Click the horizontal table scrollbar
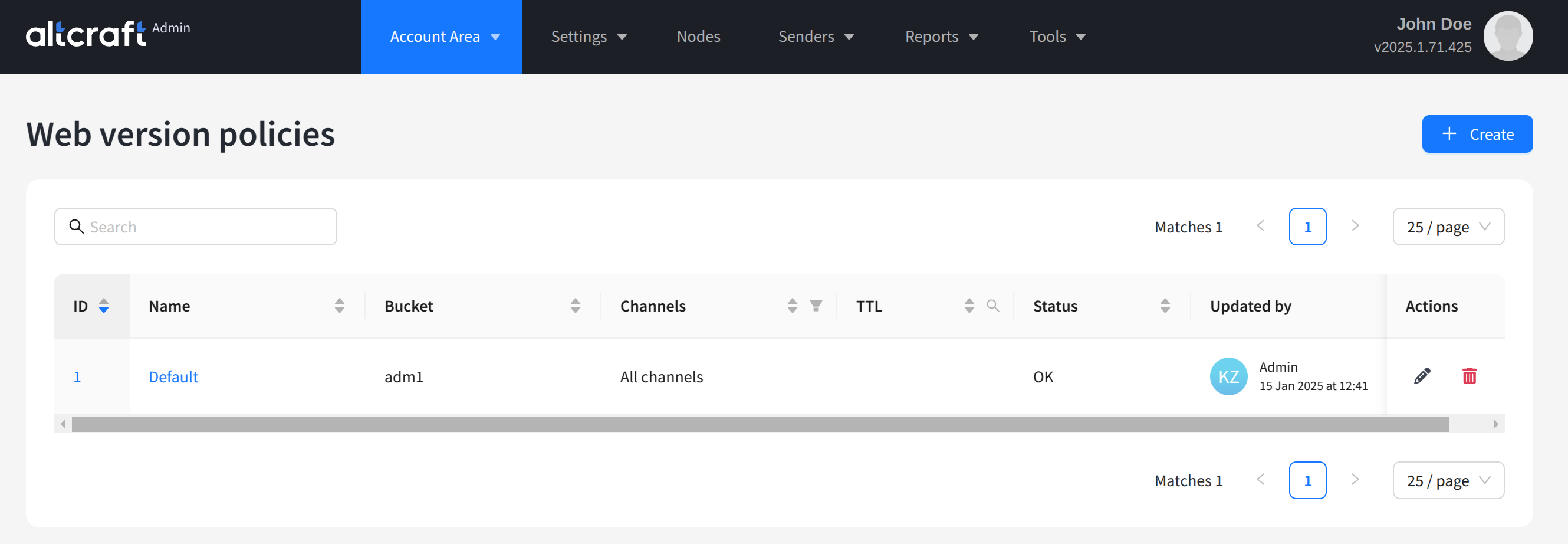Image resolution: width=1568 pixels, height=544 pixels. point(759,424)
